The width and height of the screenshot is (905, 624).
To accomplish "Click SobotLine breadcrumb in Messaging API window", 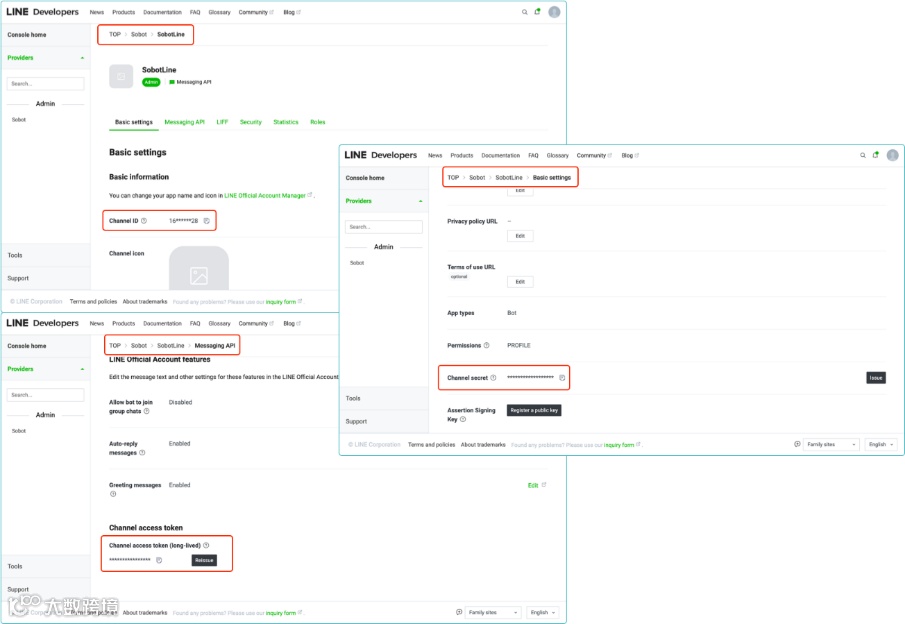I will [170, 345].
